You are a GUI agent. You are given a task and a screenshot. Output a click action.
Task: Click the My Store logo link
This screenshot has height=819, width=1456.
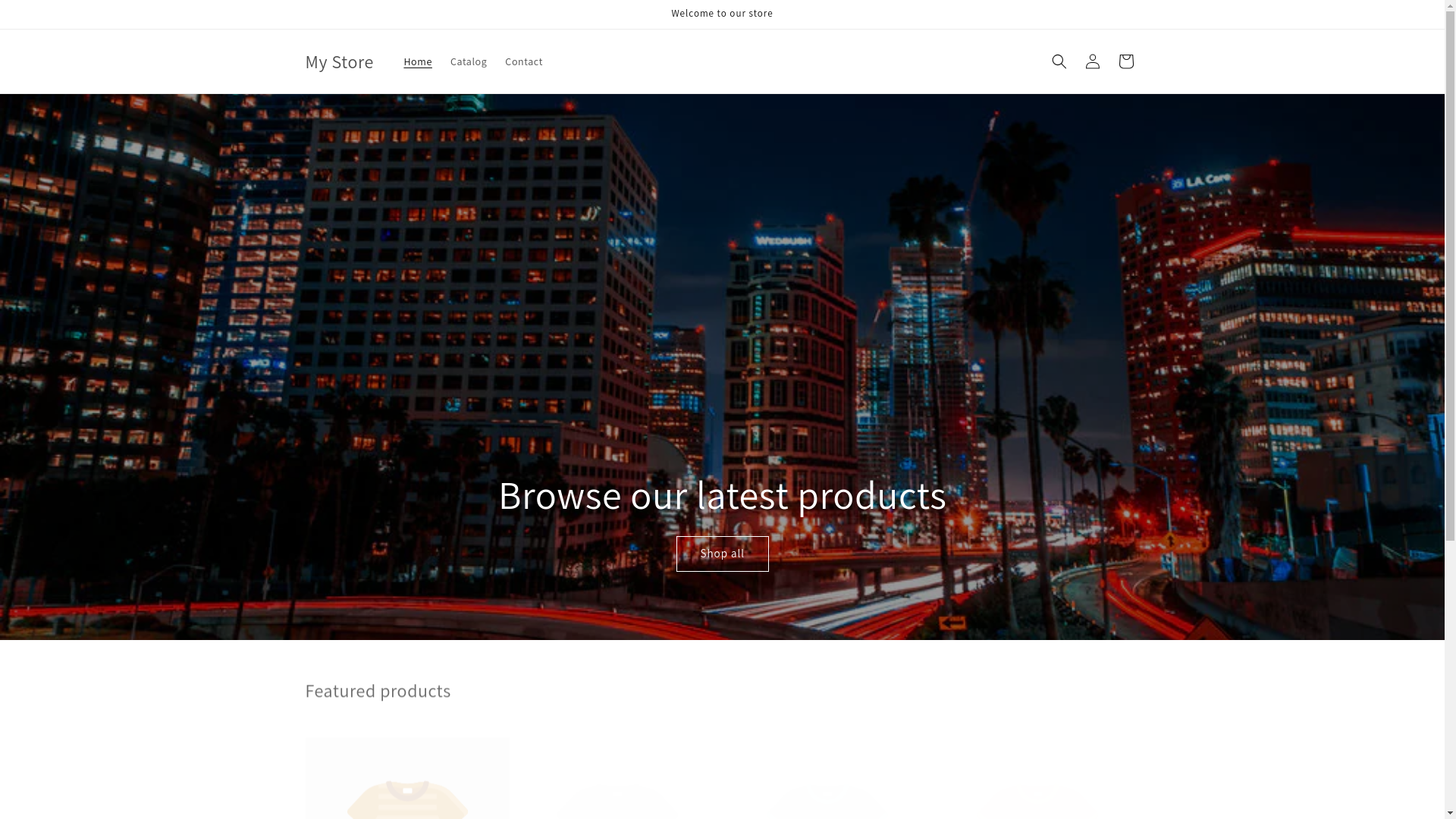(x=339, y=61)
